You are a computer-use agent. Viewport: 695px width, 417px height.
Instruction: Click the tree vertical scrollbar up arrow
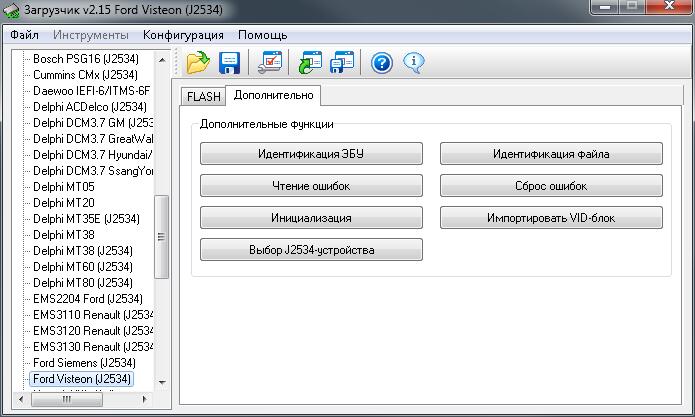point(162,59)
